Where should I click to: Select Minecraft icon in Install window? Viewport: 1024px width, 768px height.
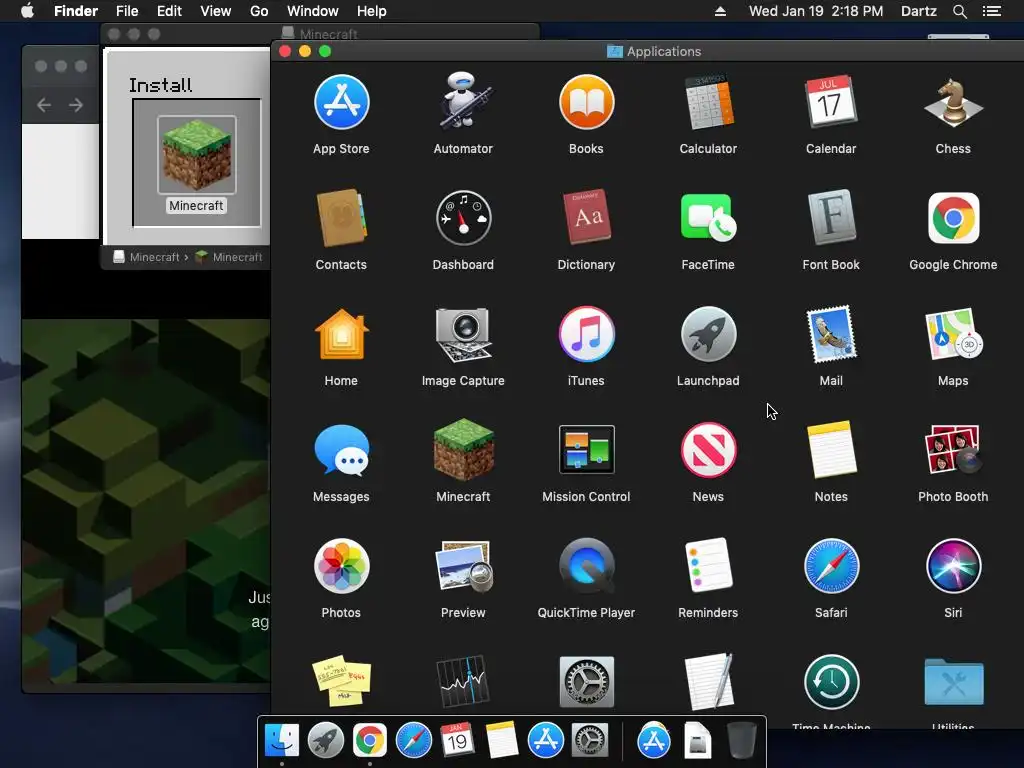pyautogui.click(x=196, y=155)
